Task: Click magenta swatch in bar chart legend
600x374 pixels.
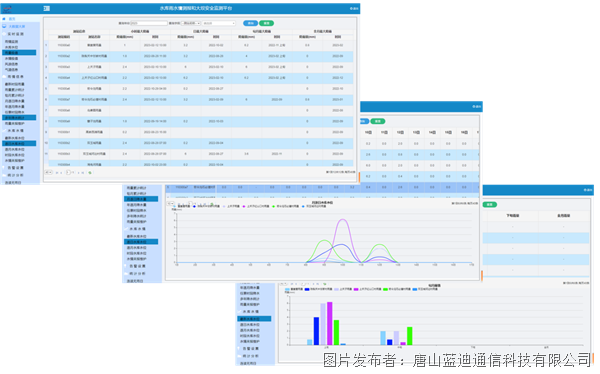Action: 356,289
